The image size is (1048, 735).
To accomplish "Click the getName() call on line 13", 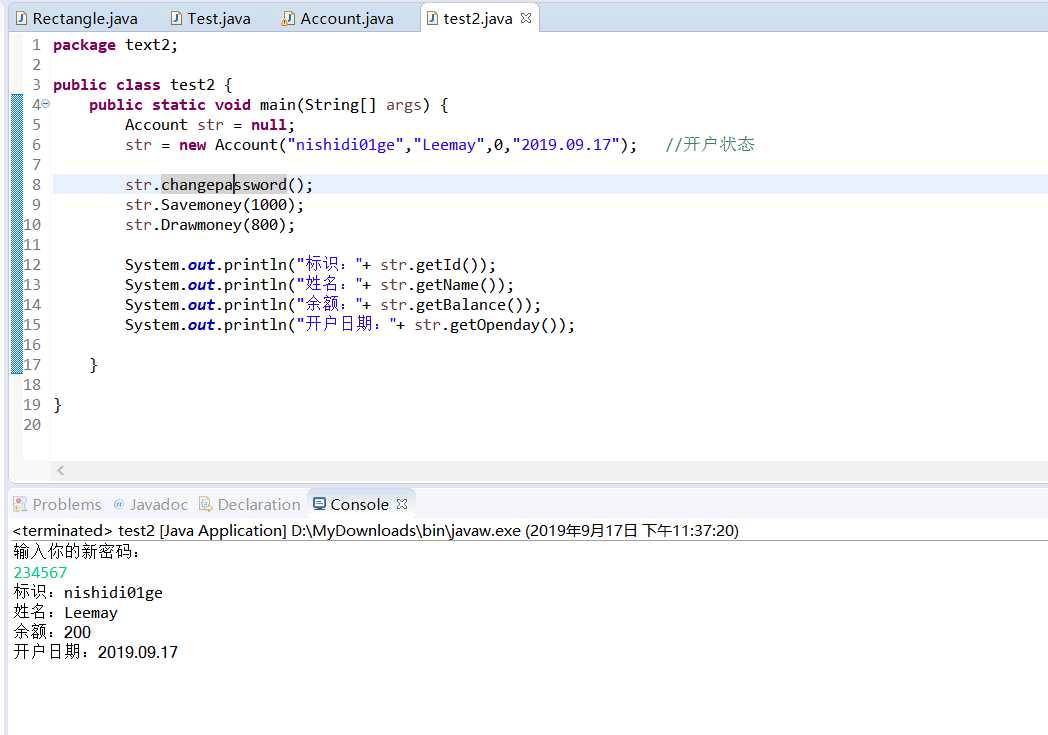I will click(456, 285).
